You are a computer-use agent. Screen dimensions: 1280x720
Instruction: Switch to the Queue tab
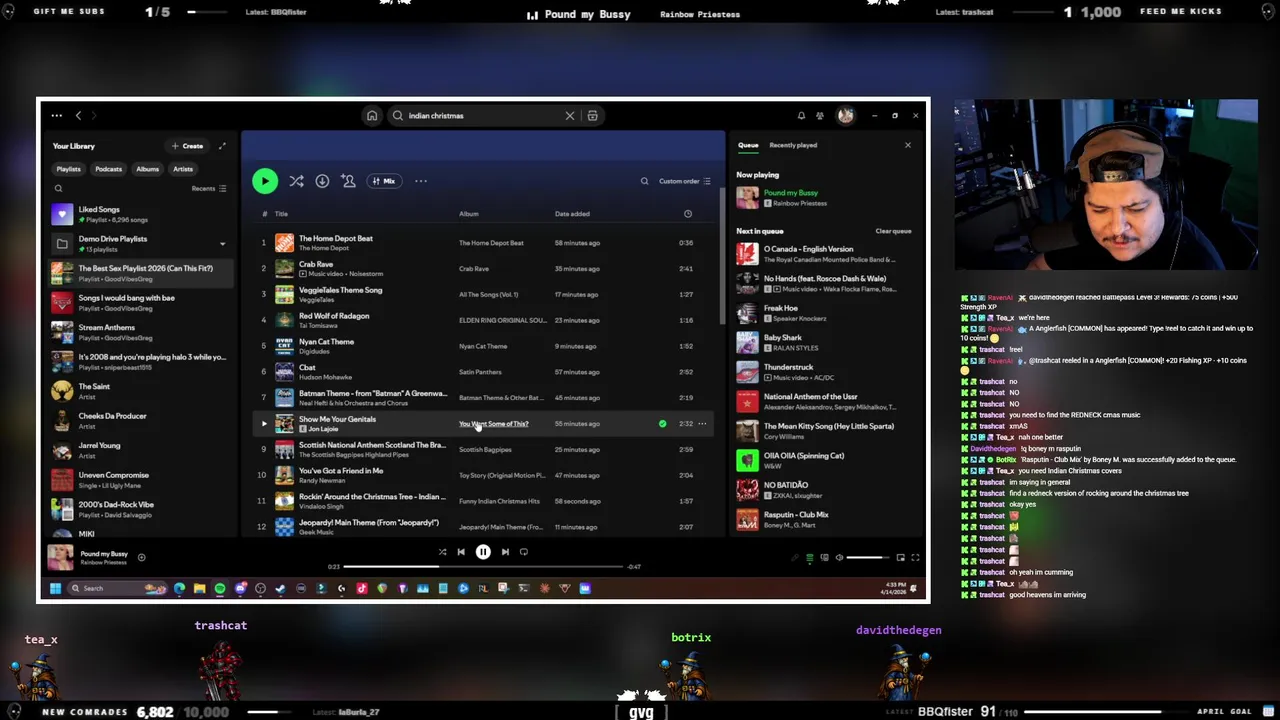click(x=748, y=146)
